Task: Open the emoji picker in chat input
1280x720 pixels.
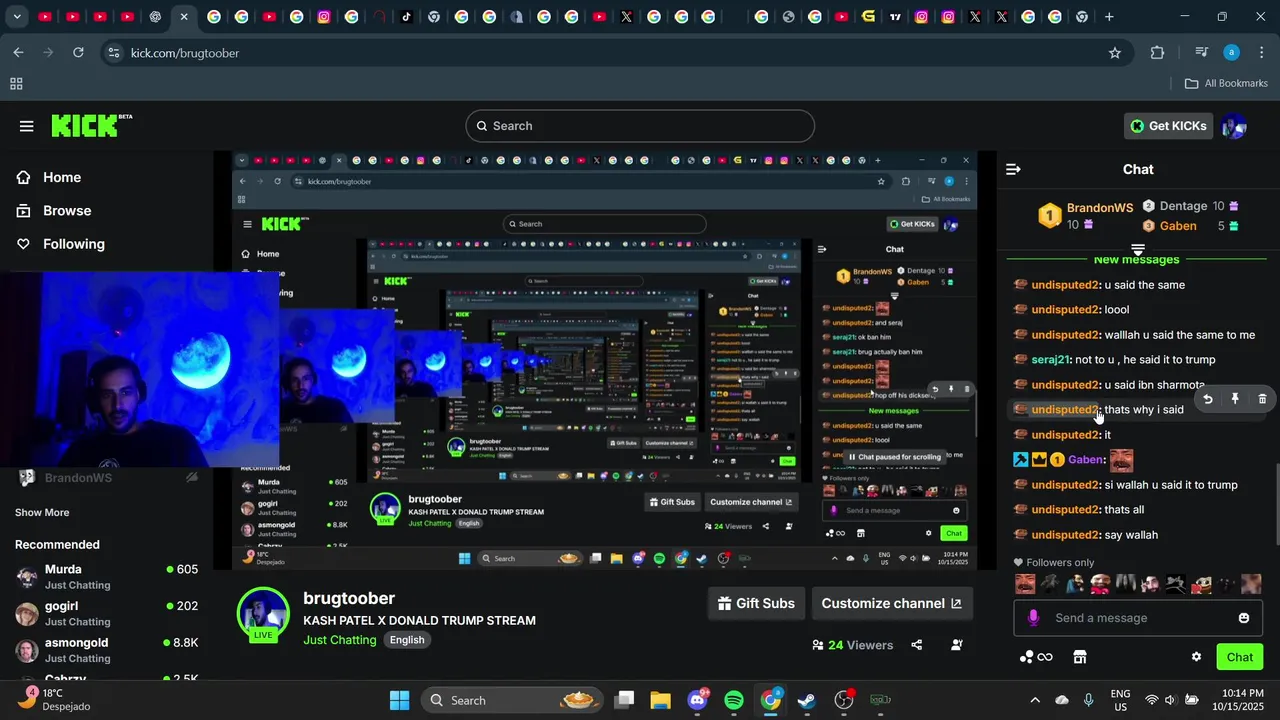Action: [x=1244, y=618]
